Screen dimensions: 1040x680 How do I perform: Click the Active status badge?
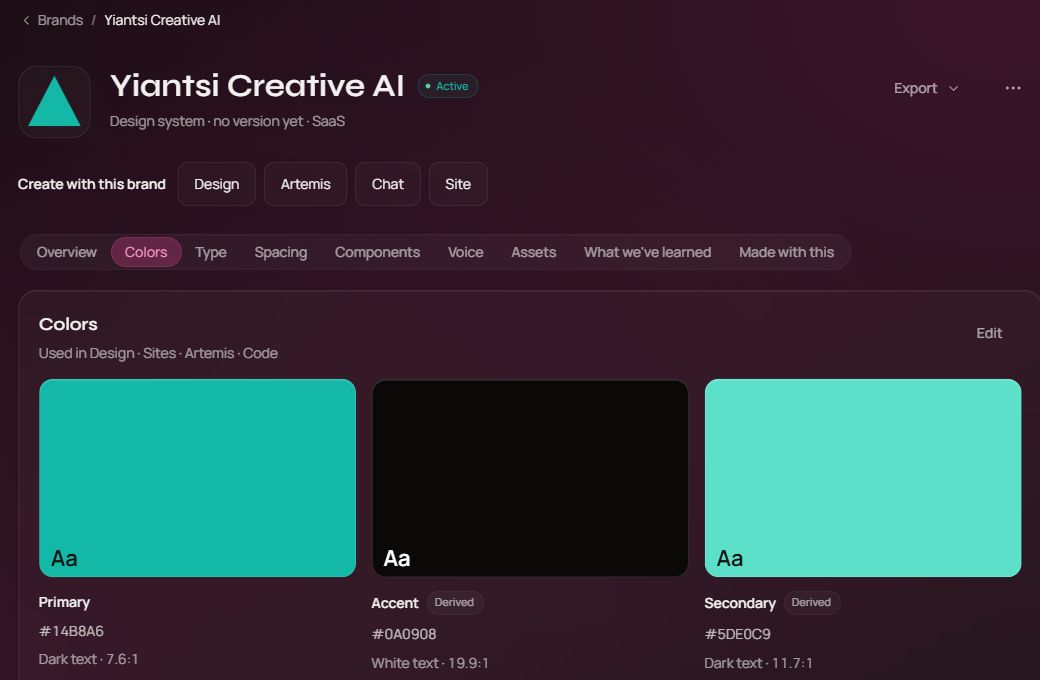(x=448, y=86)
